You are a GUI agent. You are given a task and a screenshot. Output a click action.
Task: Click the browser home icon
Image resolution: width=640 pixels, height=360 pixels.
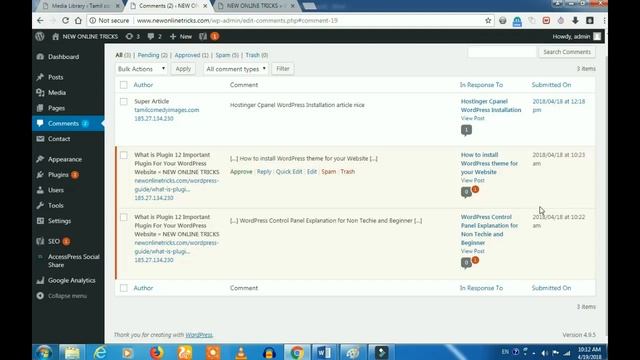point(78,20)
